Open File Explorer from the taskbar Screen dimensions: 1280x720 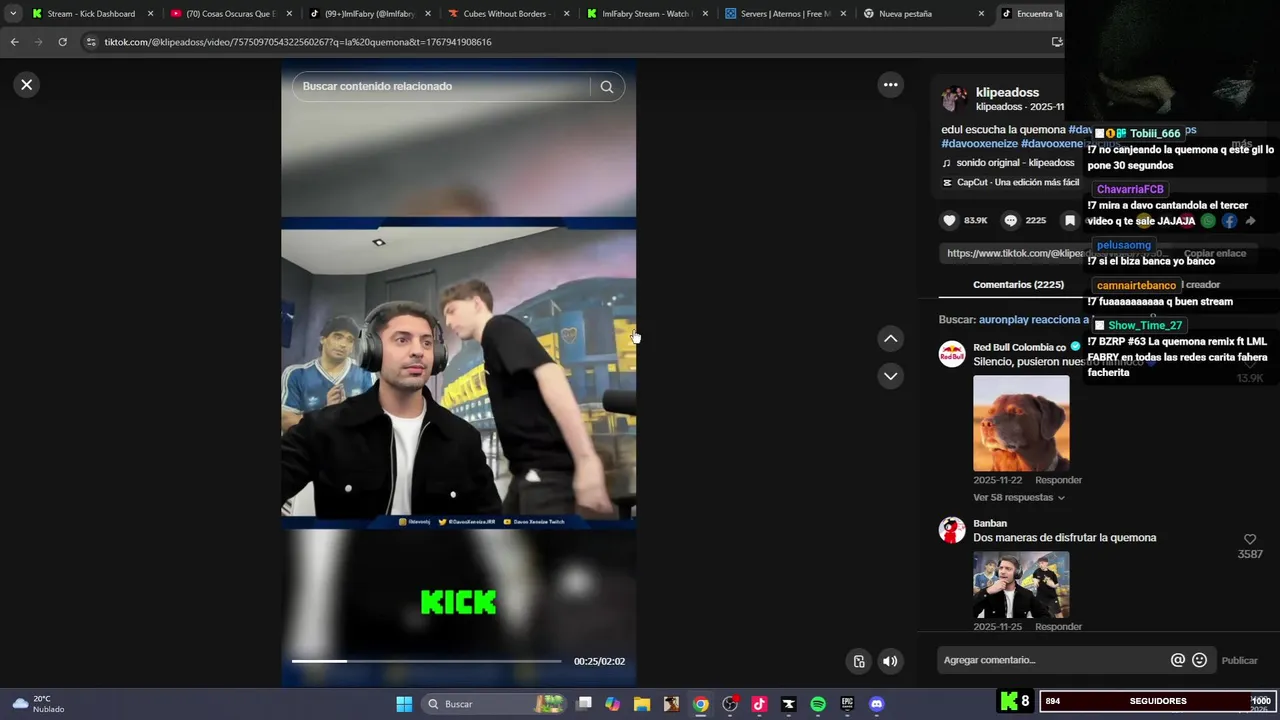[642, 704]
